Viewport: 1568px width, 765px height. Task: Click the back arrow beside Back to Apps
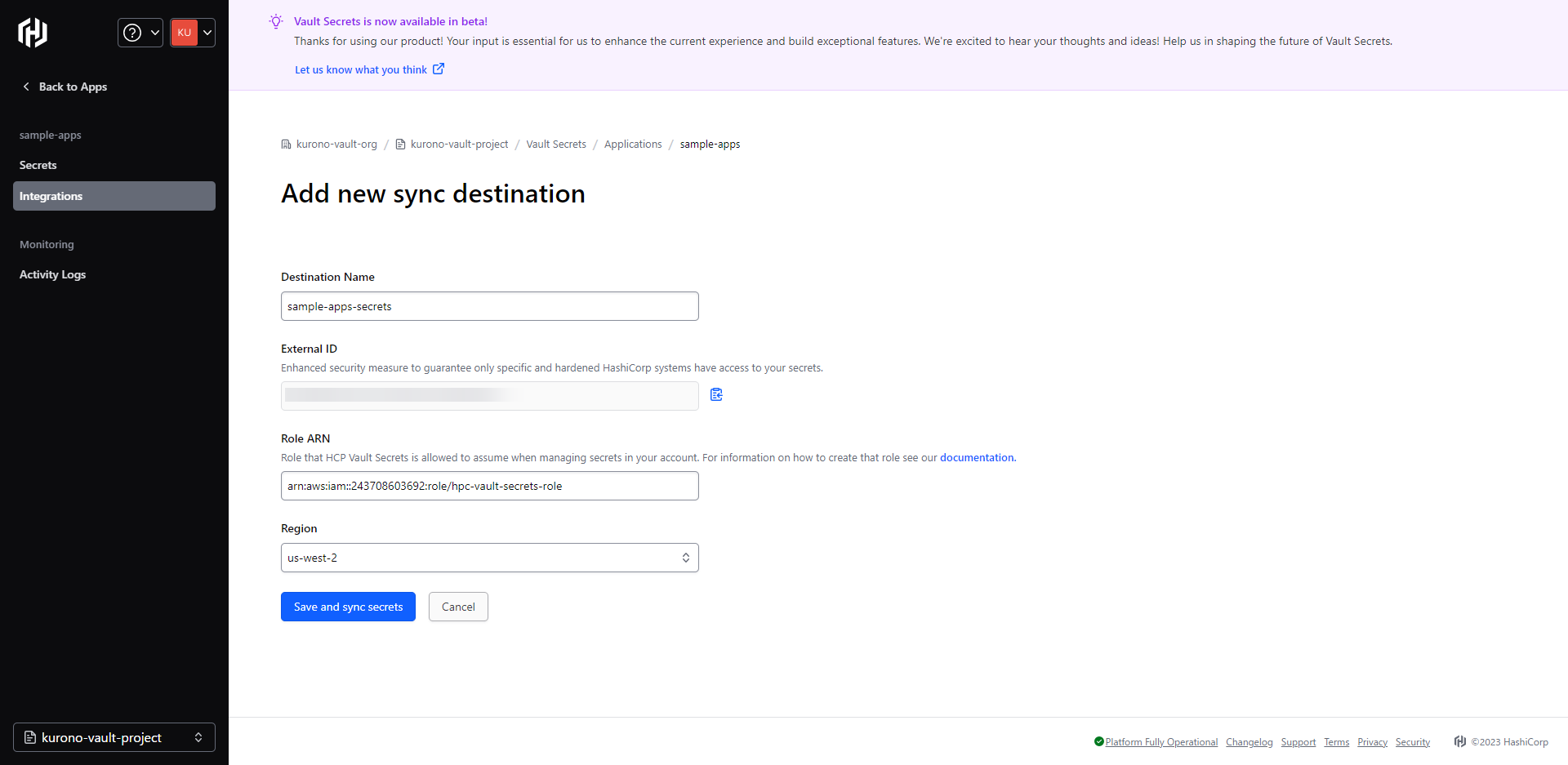[x=26, y=87]
